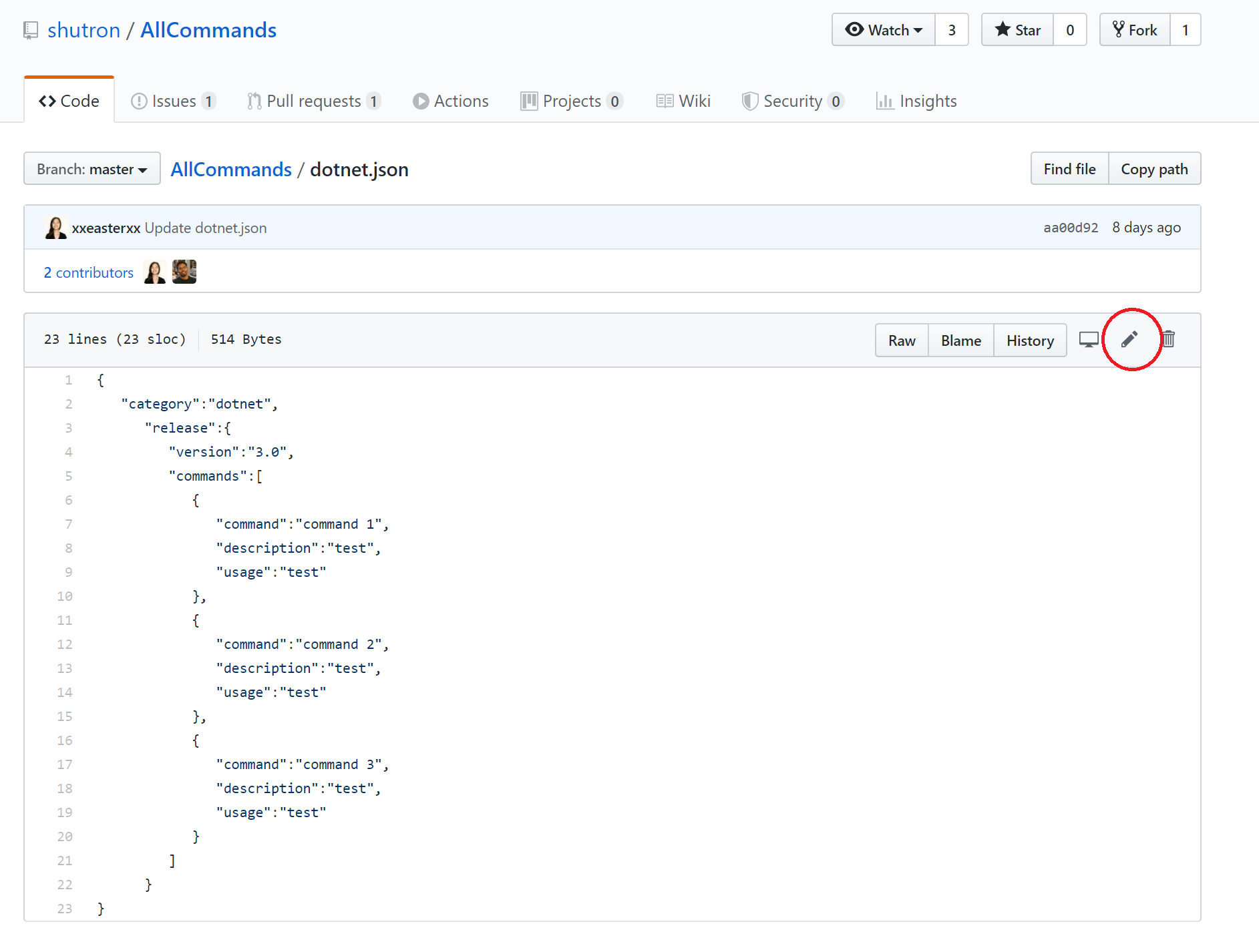1259x952 pixels.
Task: Open commit aa00d92 link
Action: click(1071, 228)
